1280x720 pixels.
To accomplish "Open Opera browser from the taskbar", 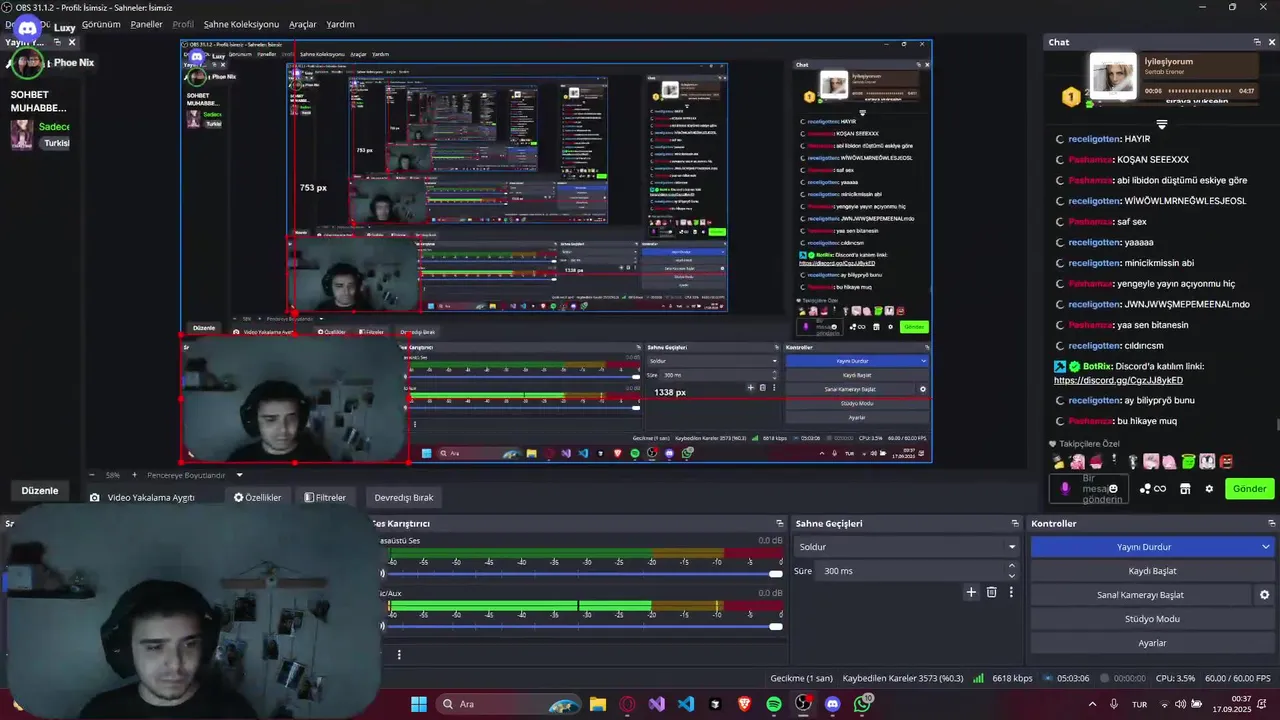I will [x=627, y=704].
